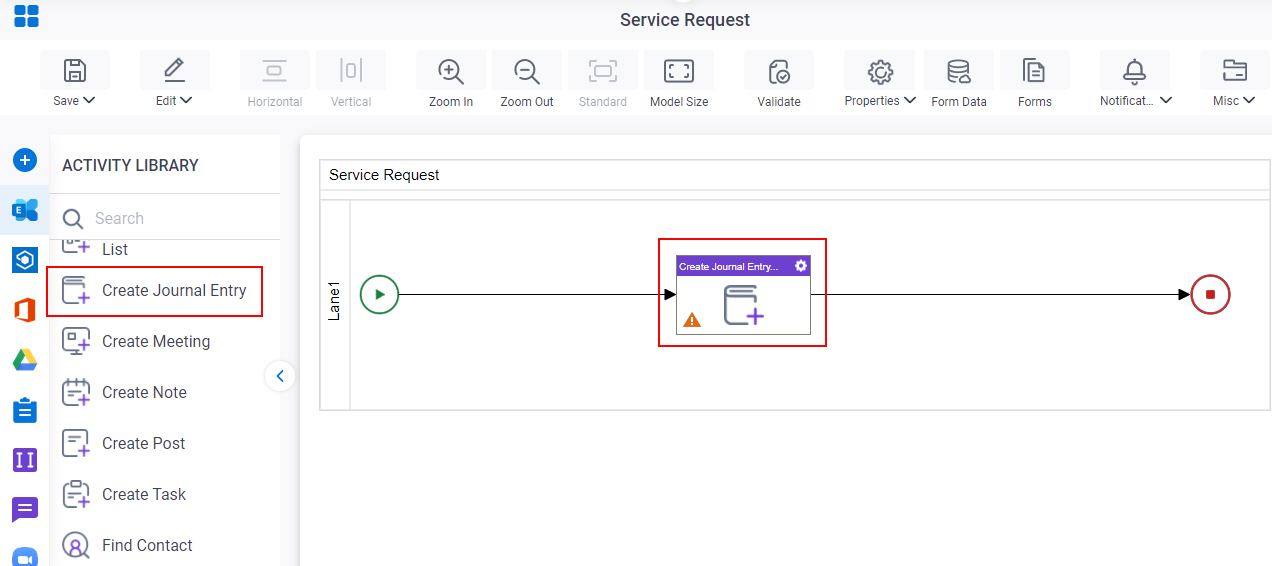This screenshot has height=566, width=1272.
Task: Select Create Note activity
Action: point(124,392)
